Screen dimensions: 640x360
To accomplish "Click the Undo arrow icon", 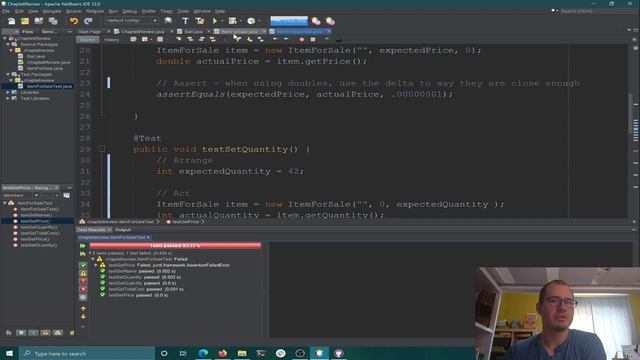I will (74, 21).
